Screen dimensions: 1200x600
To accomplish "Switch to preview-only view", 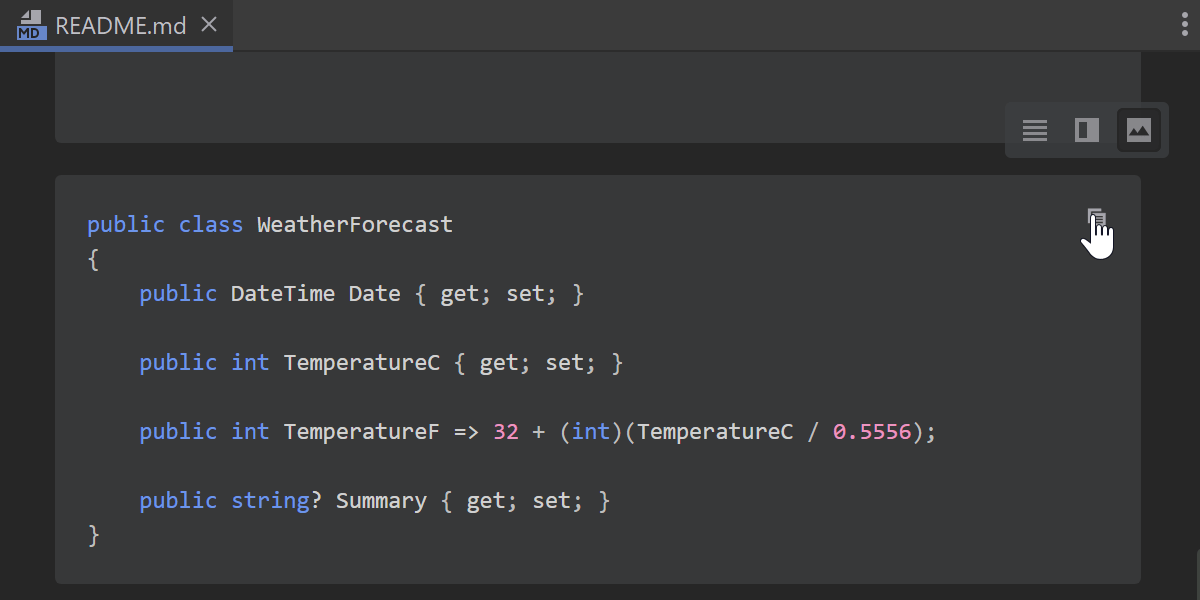I will [1139, 130].
